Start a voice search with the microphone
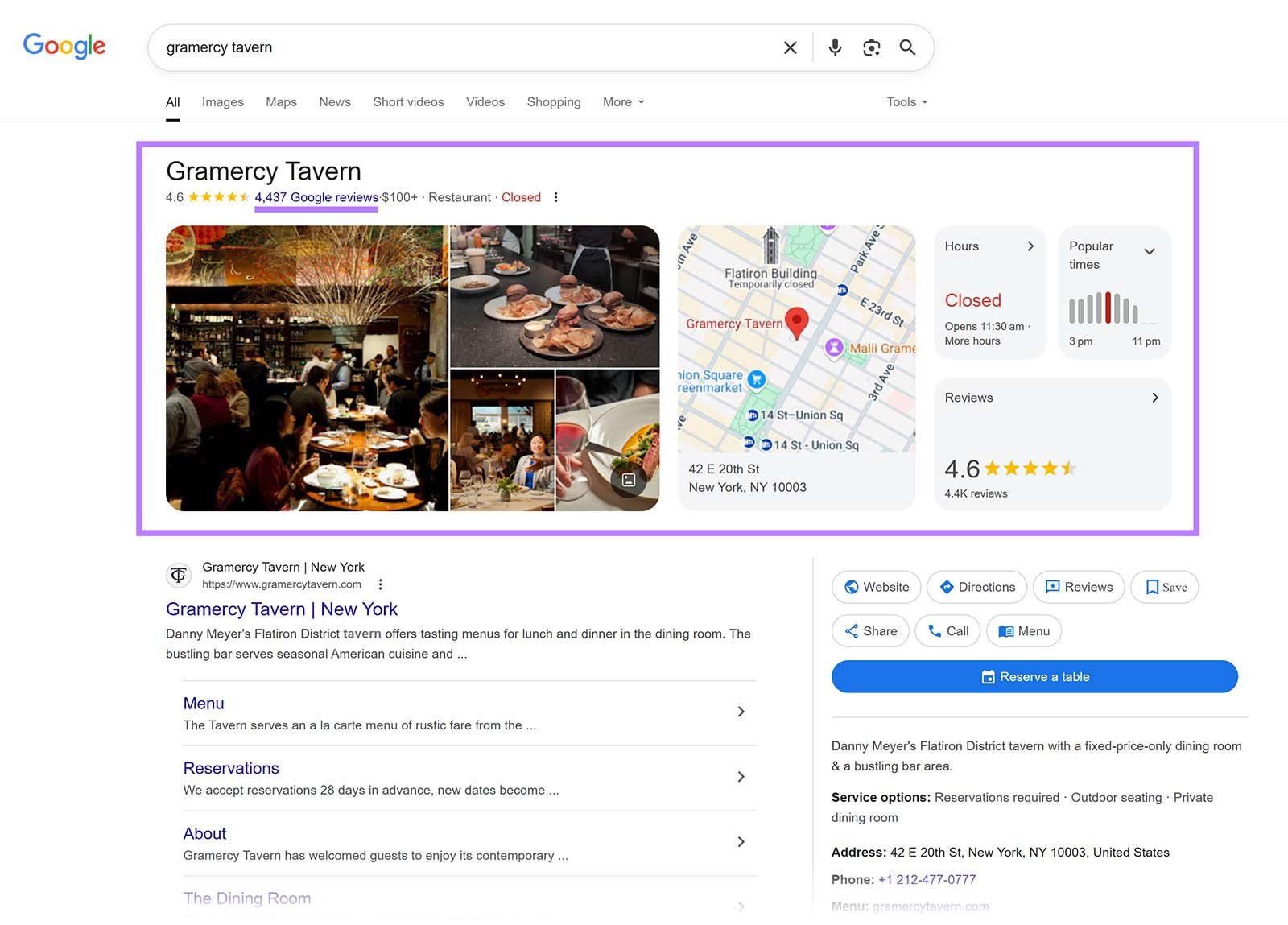Viewport: 1288px width, 925px height. (x=834, y=47)
